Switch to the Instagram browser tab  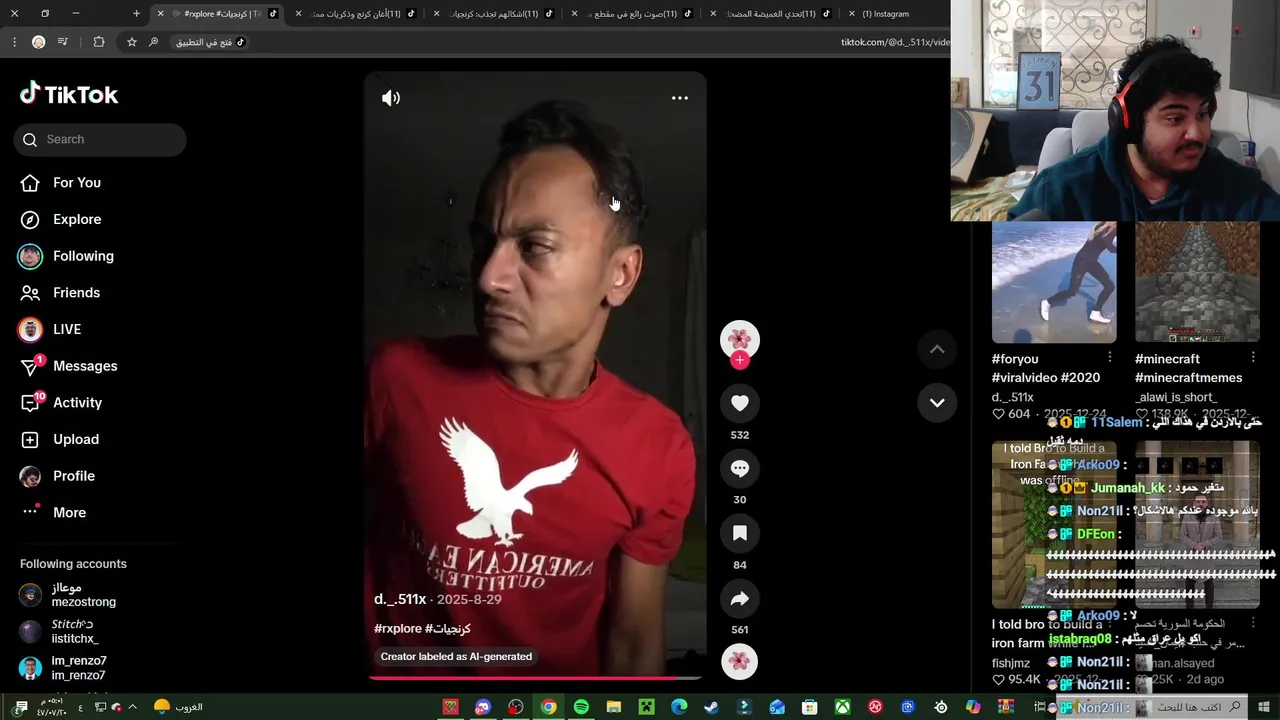click(886, 14)
